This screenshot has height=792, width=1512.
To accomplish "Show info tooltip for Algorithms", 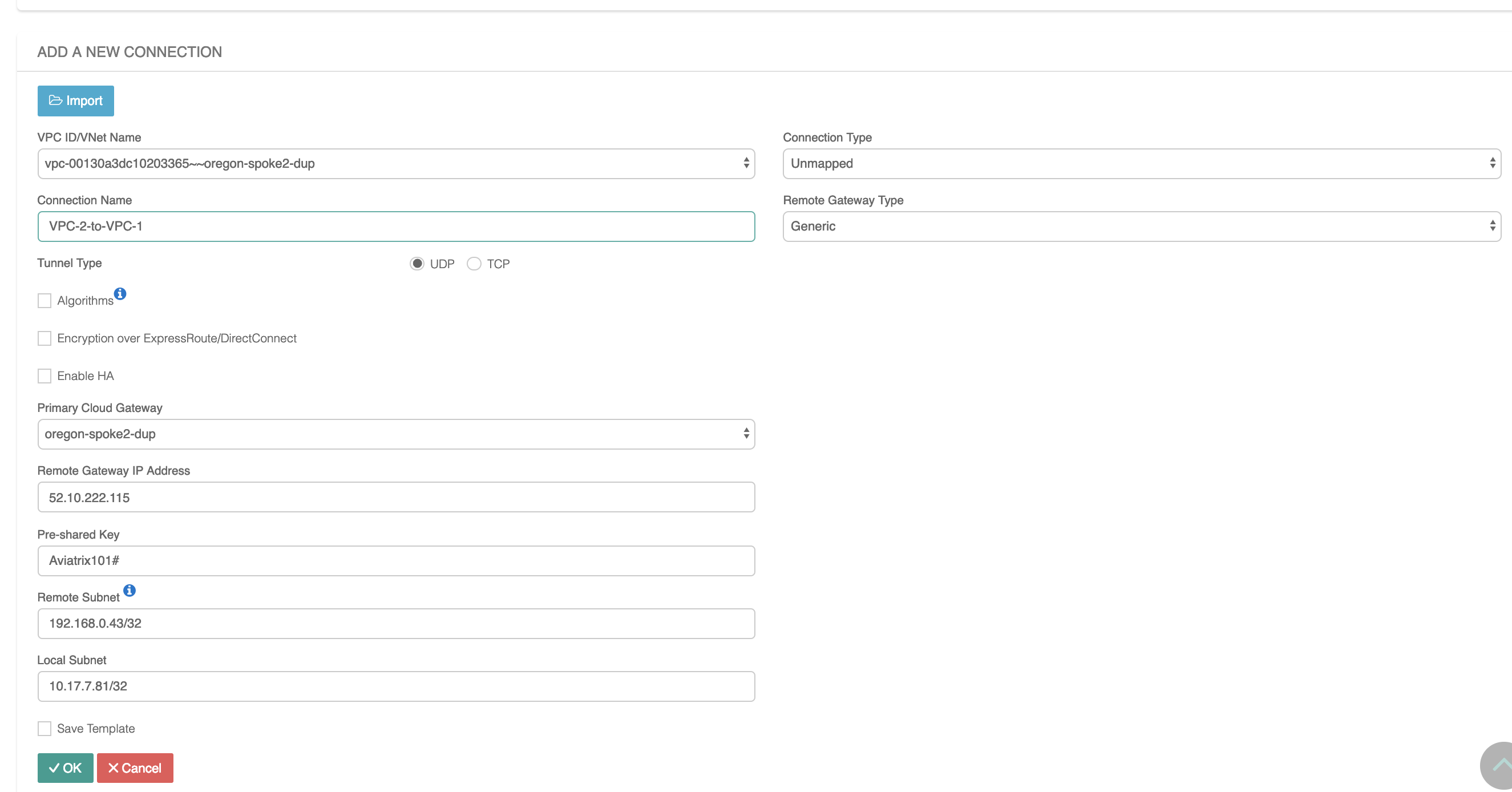I will click(120, 293).
